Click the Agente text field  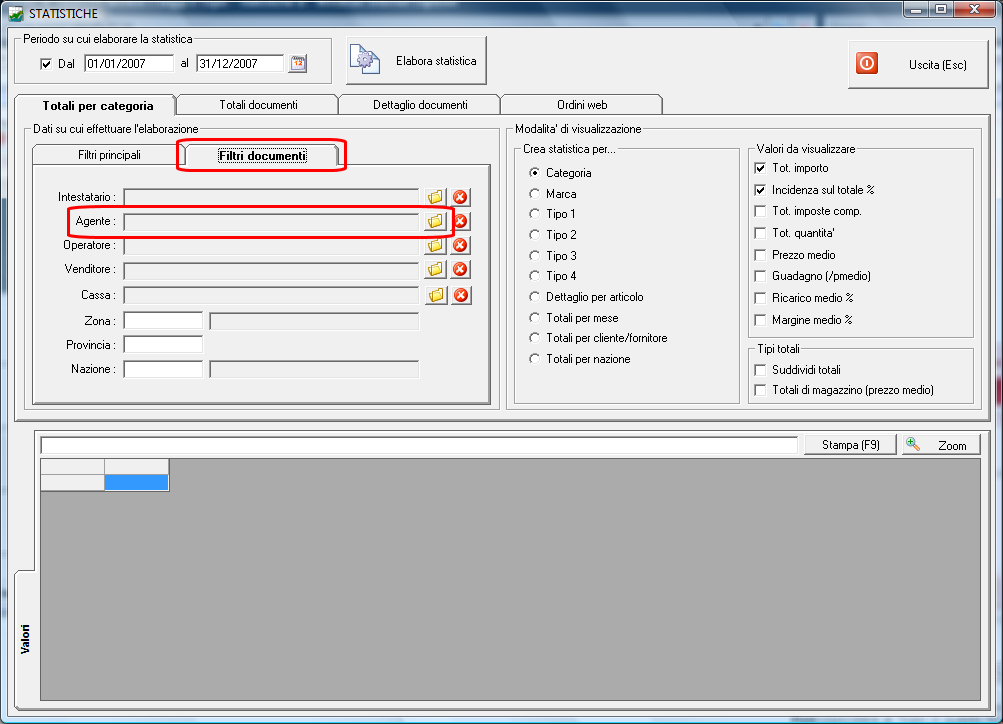tap(271, 221)
